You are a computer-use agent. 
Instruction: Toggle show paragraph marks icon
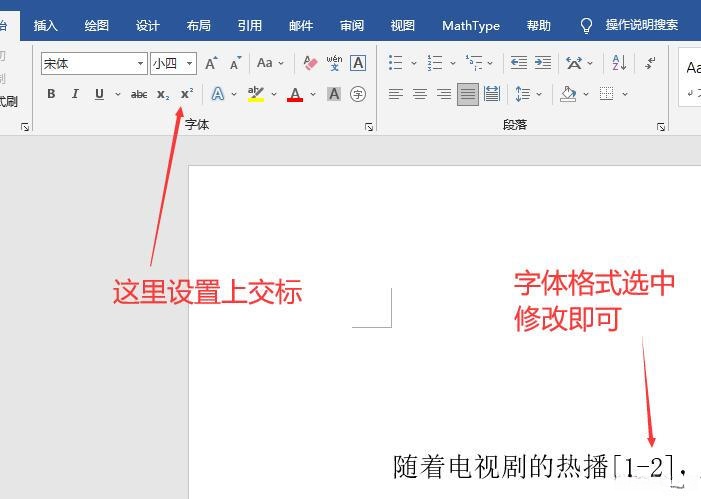650,63
